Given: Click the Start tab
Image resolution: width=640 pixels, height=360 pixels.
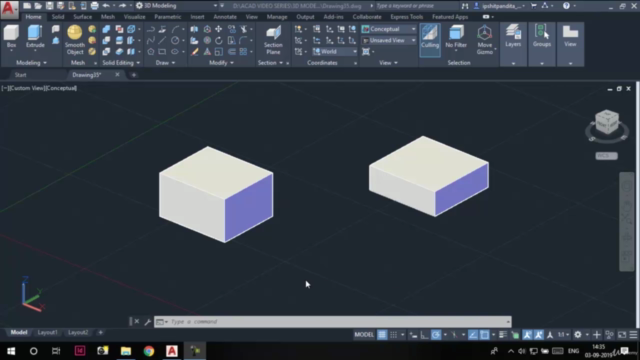Looking at the screenshot, I should [20, 75].
